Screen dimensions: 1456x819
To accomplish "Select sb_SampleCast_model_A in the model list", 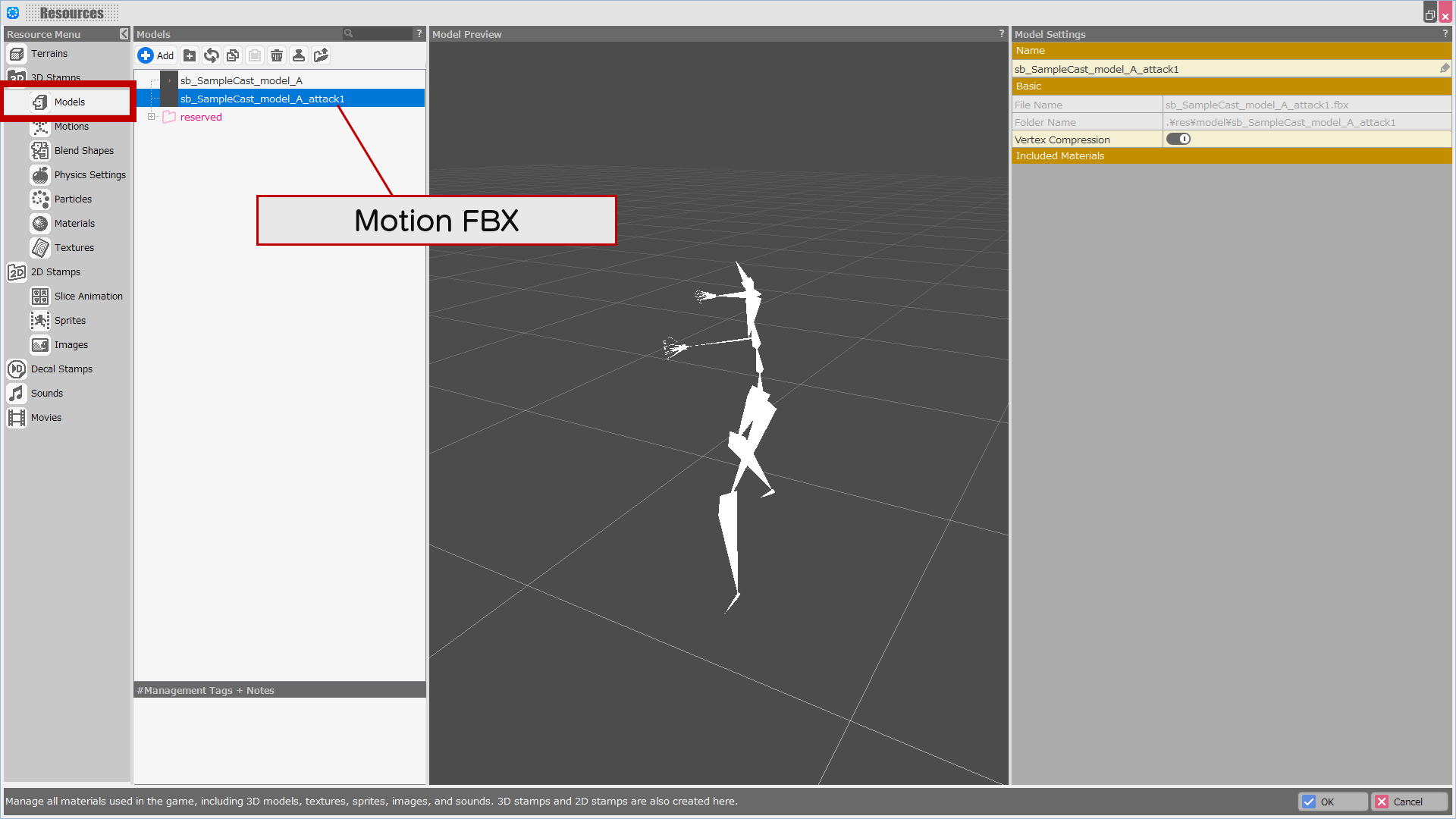I will [x=241, y=80].
